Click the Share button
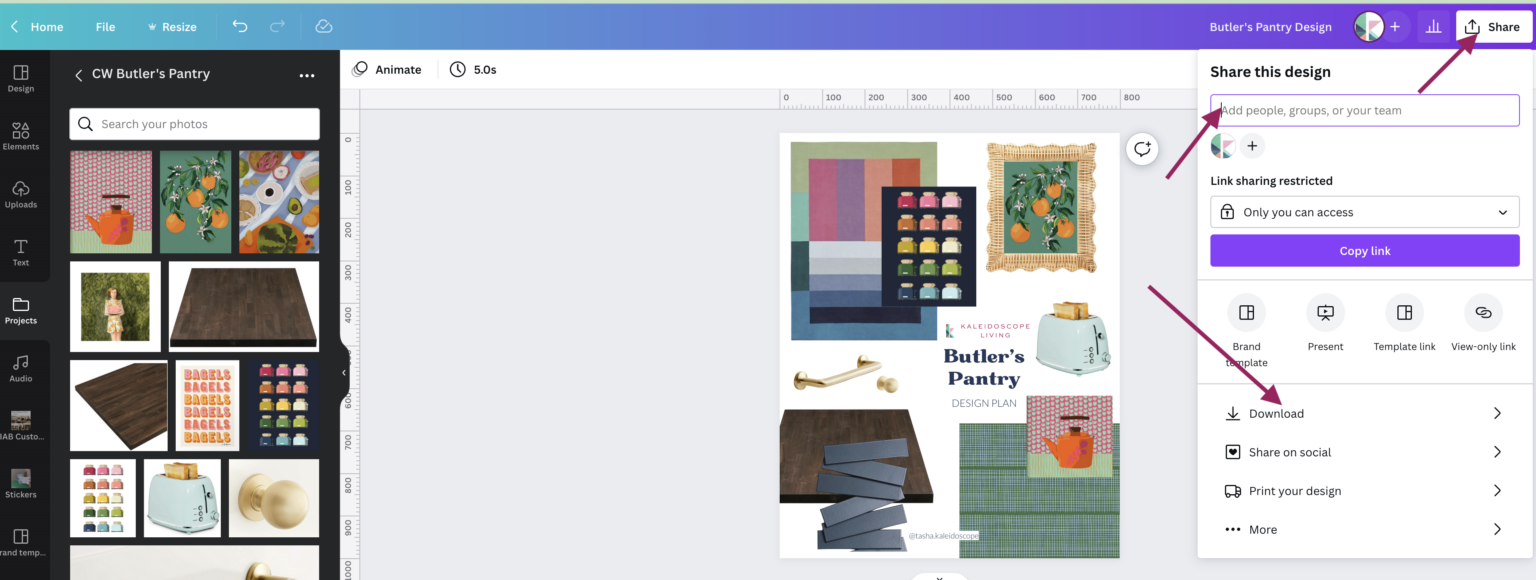This screenshot has width=1536, height=580. coord(1493,27)
